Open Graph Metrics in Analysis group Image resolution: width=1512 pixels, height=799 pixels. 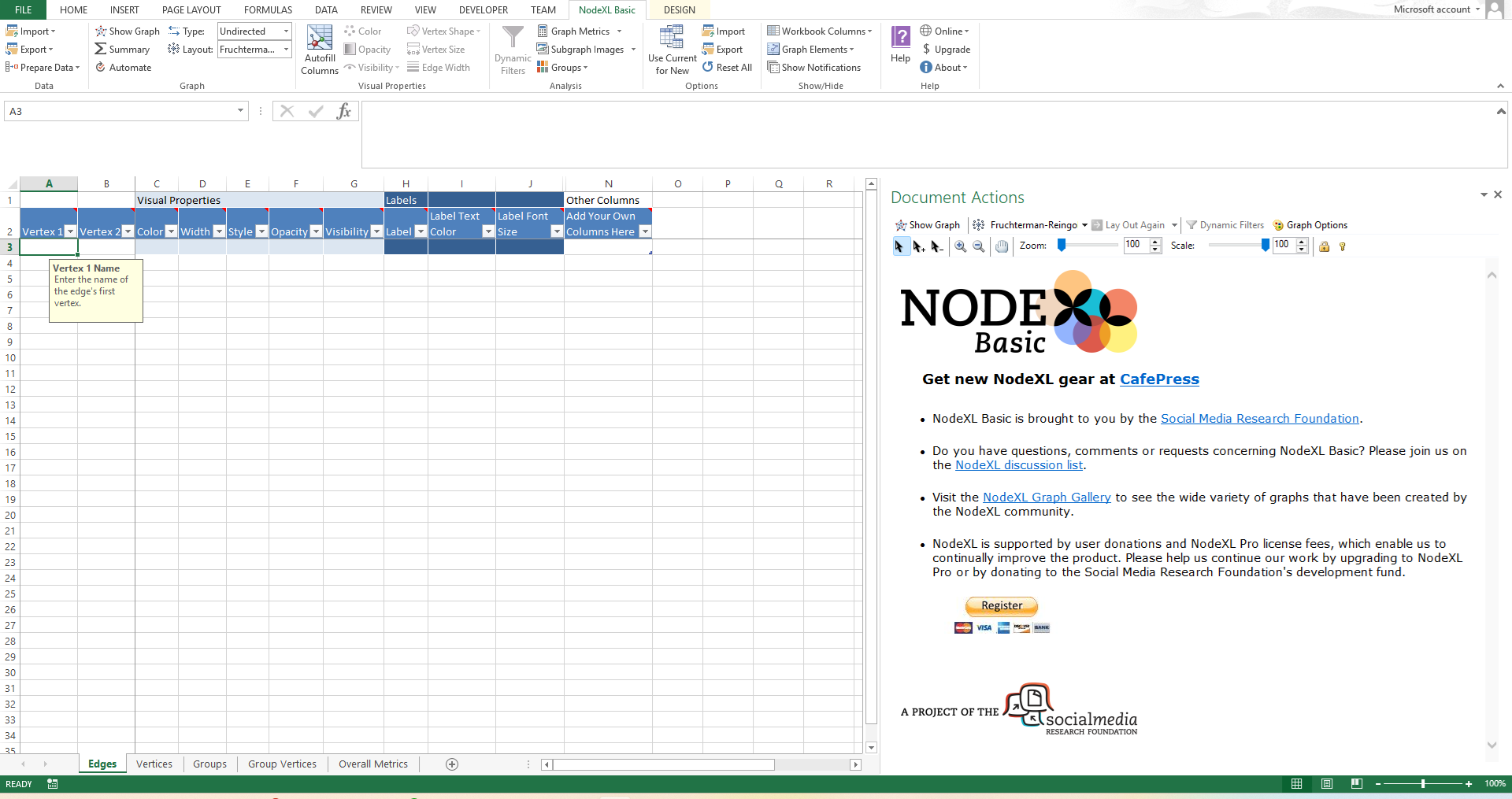580,31
